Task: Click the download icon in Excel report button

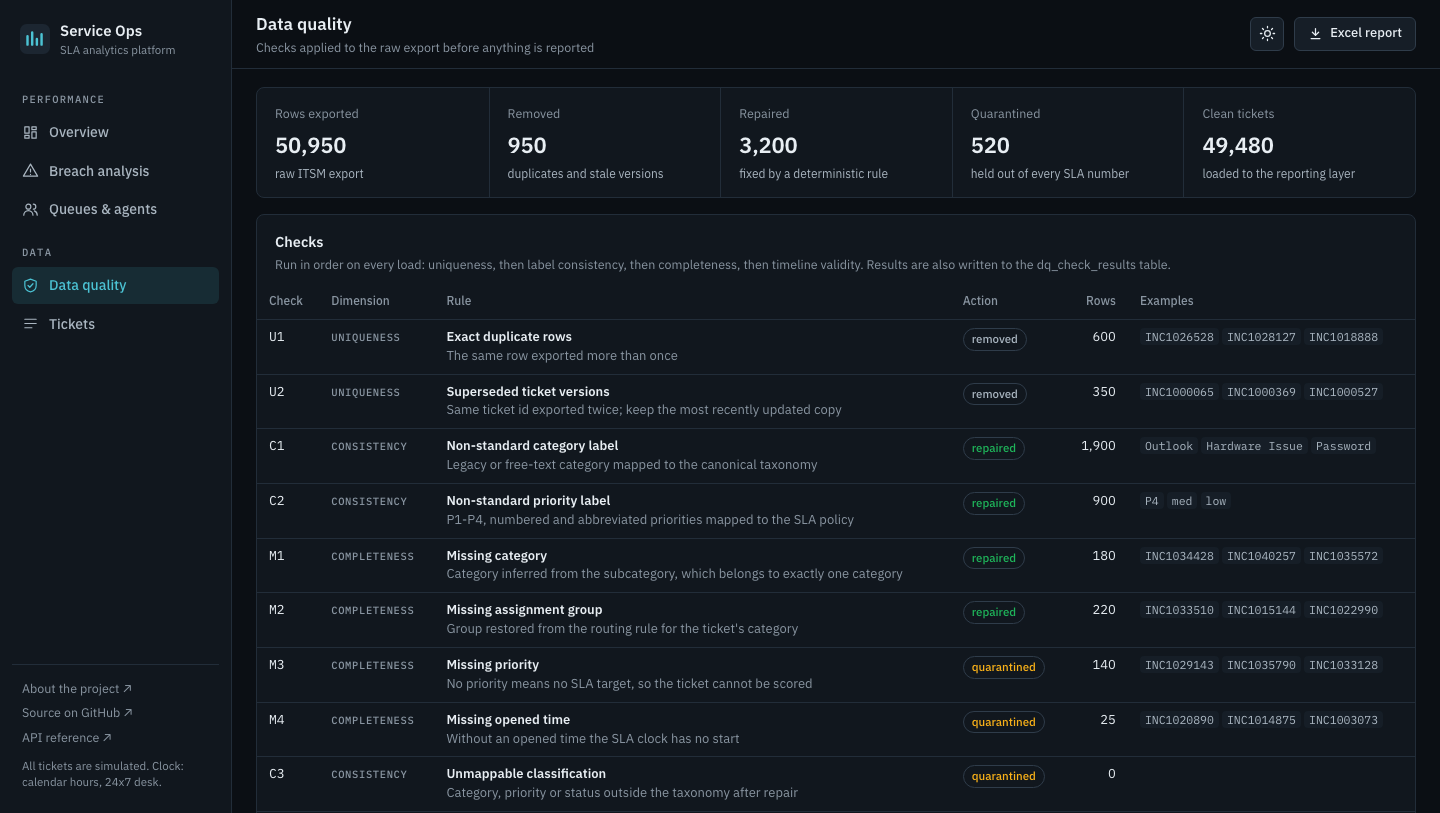Action: pyautogui.click(x=1315, y=34)
